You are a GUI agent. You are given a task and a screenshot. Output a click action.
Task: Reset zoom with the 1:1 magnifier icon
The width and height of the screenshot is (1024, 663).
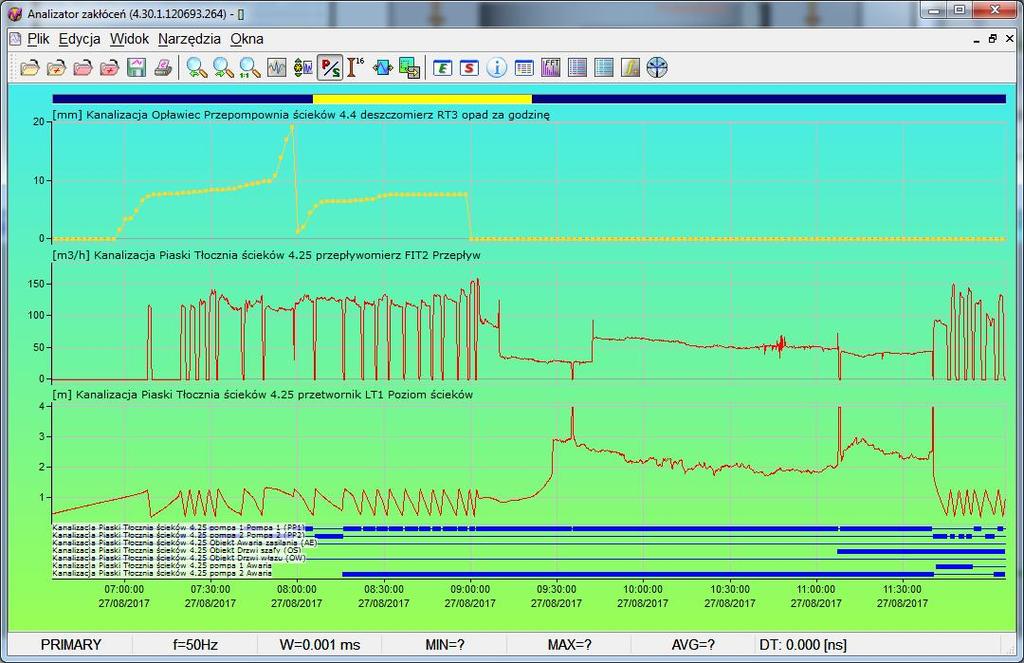click(x=249, y=67)
